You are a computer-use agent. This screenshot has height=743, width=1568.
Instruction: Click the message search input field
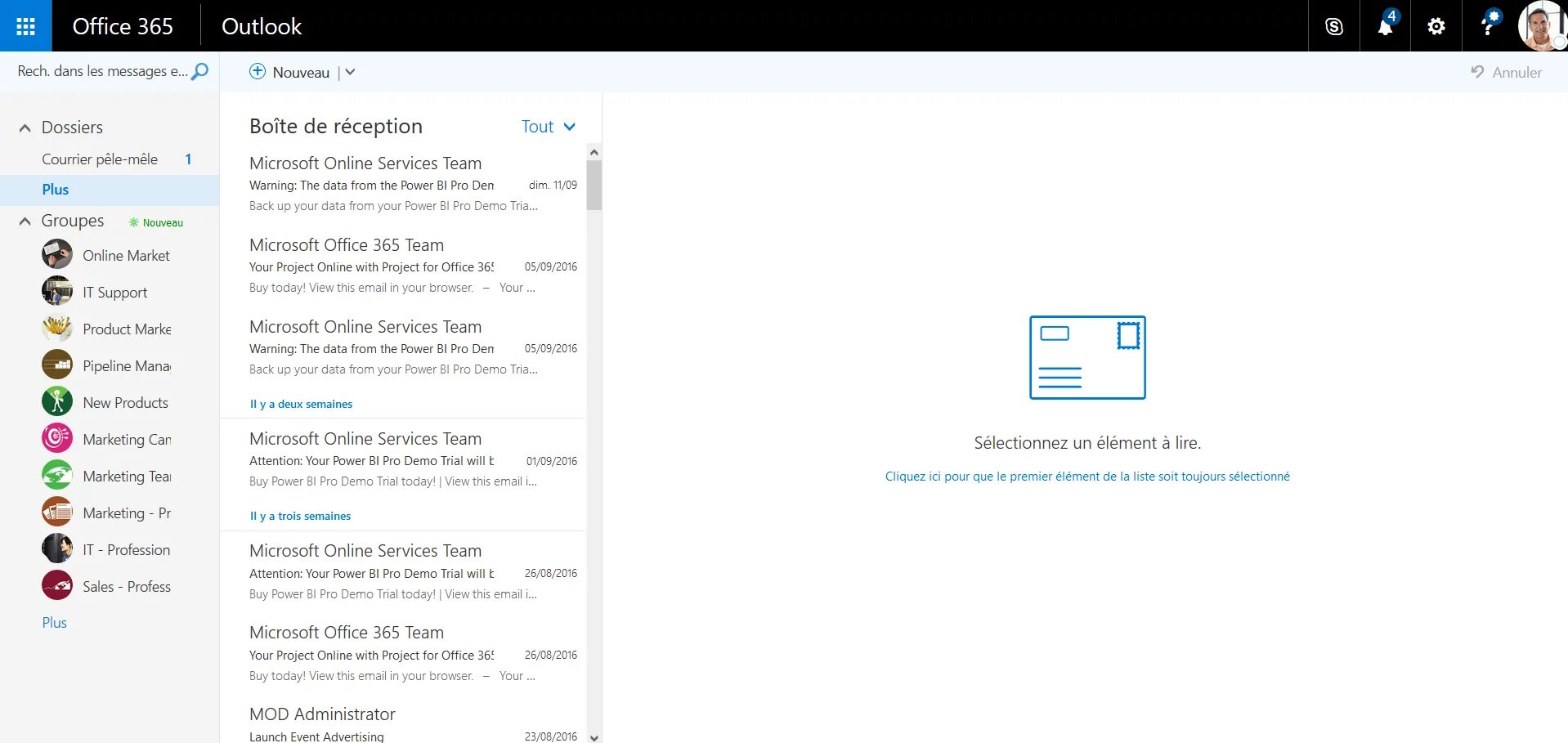point(102,71)
